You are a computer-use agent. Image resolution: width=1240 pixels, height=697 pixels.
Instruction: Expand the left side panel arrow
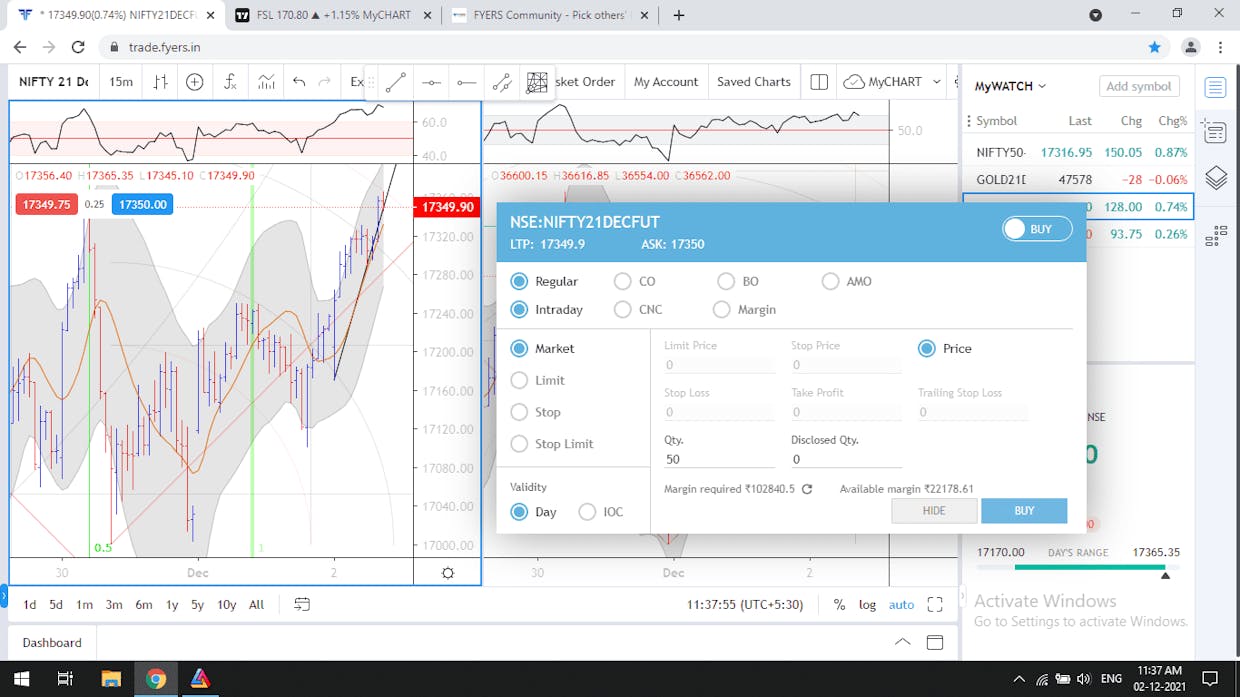pyautogui.click(x=3, y=597)
